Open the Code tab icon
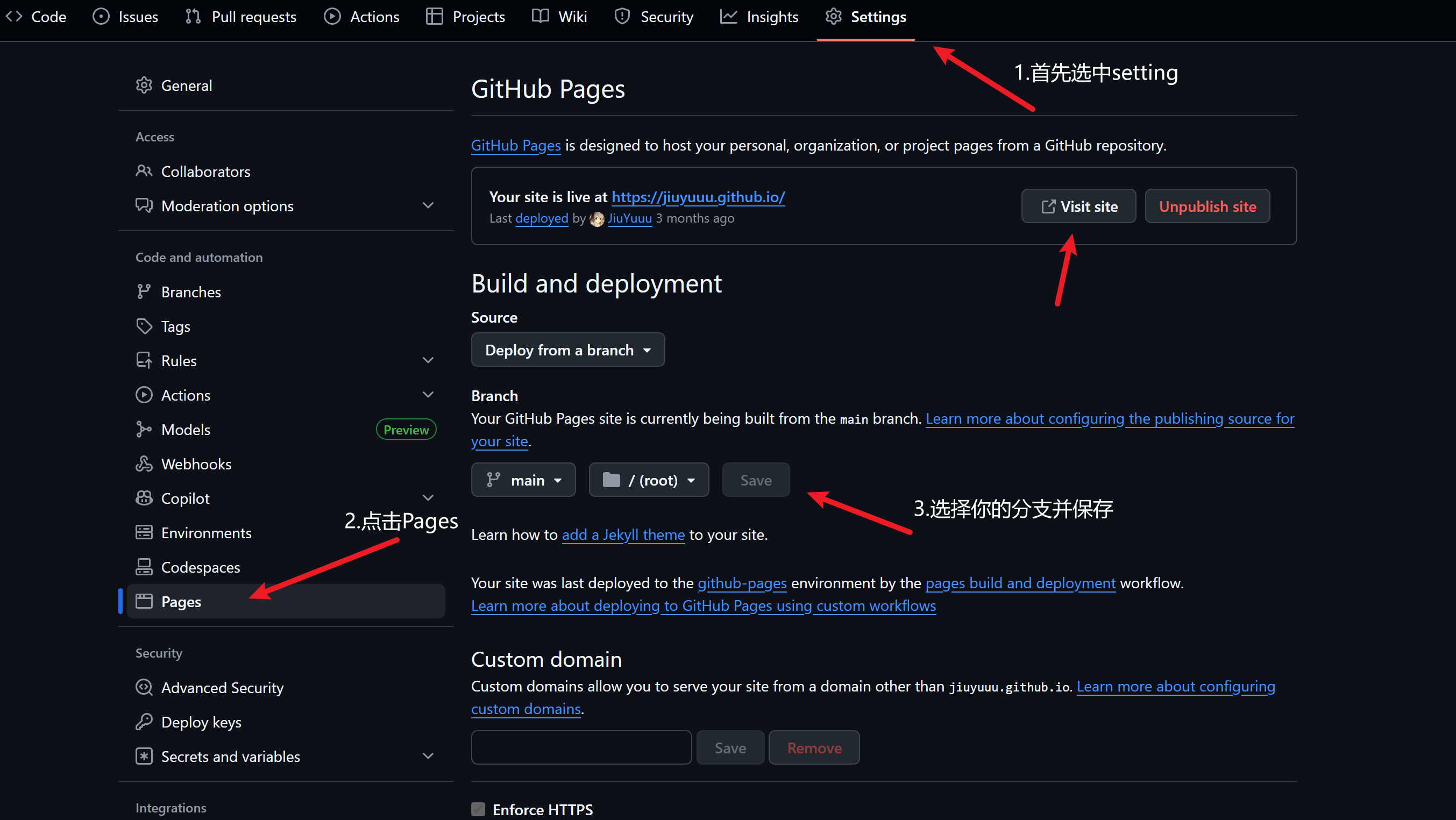Screen dimensions: 1456x820 14,16
